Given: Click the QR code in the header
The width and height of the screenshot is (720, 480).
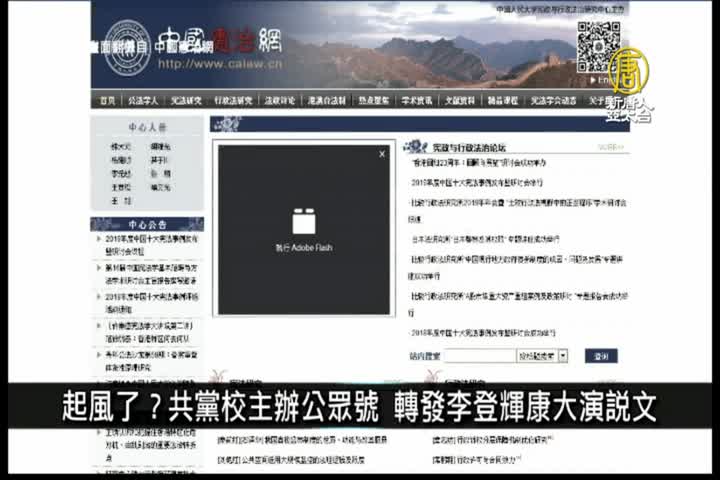Looking at the screenshot, I should click(x=598, y=46).
